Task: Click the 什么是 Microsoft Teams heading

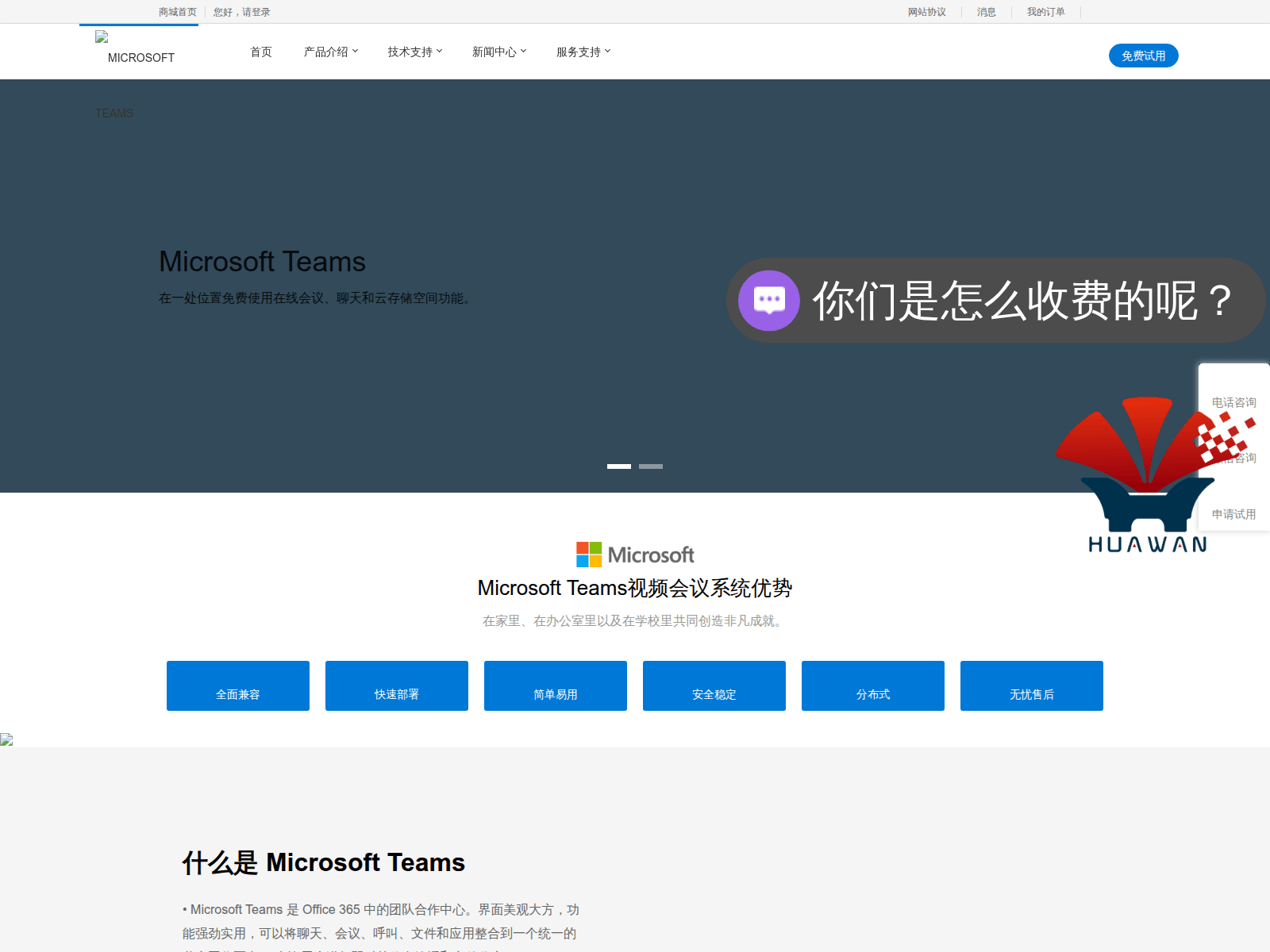Action: coord(324,862)
